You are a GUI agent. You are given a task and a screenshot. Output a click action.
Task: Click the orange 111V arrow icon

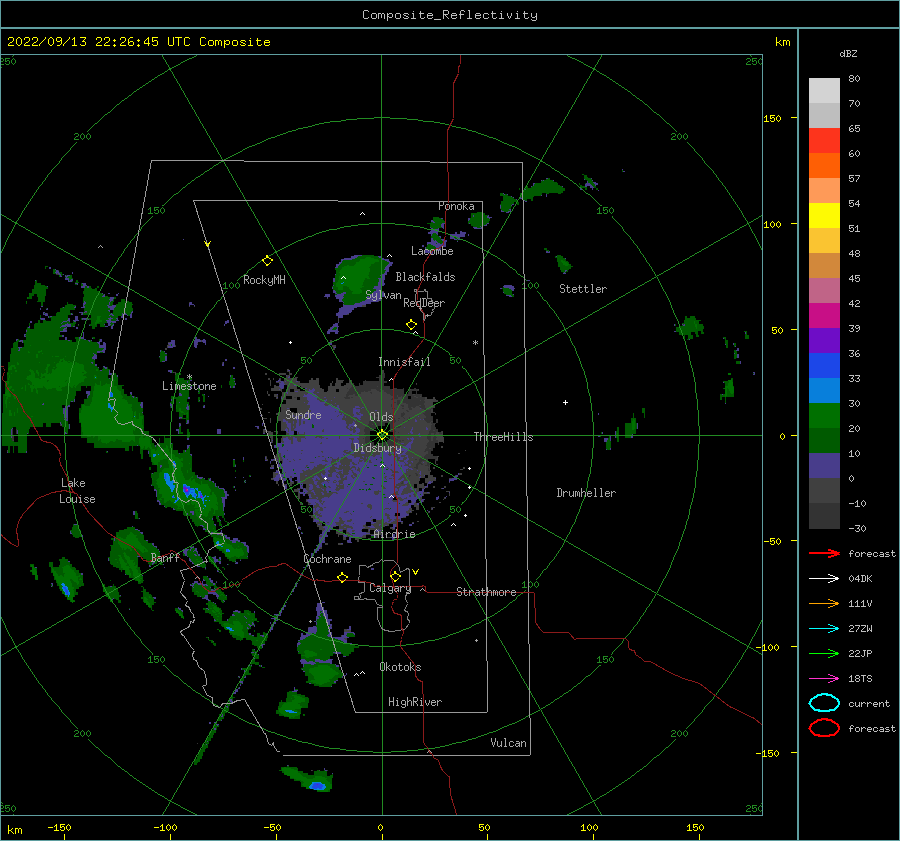coord(824,603)
